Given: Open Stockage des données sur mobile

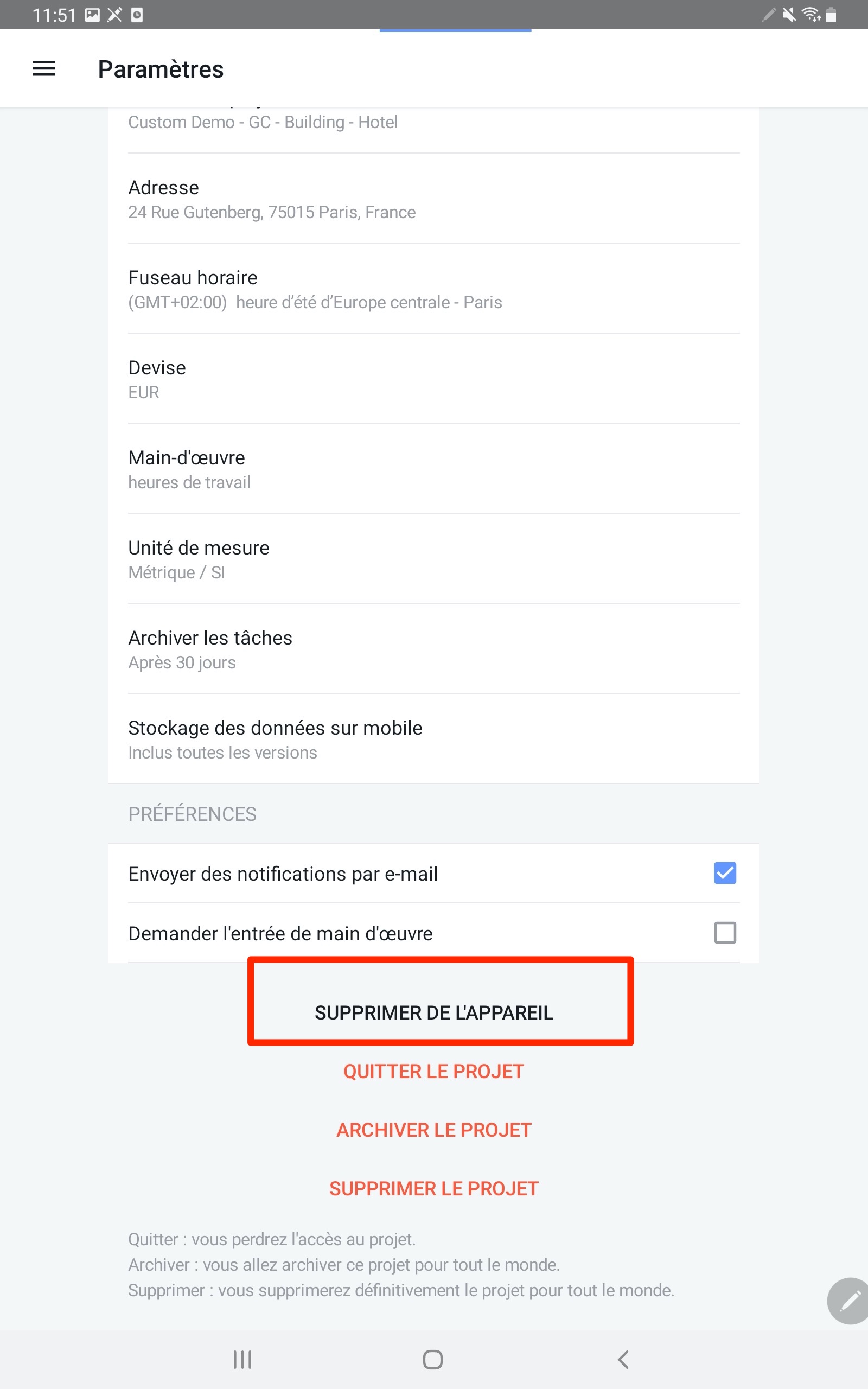Looking at the screenshot, I should (433, 740).
